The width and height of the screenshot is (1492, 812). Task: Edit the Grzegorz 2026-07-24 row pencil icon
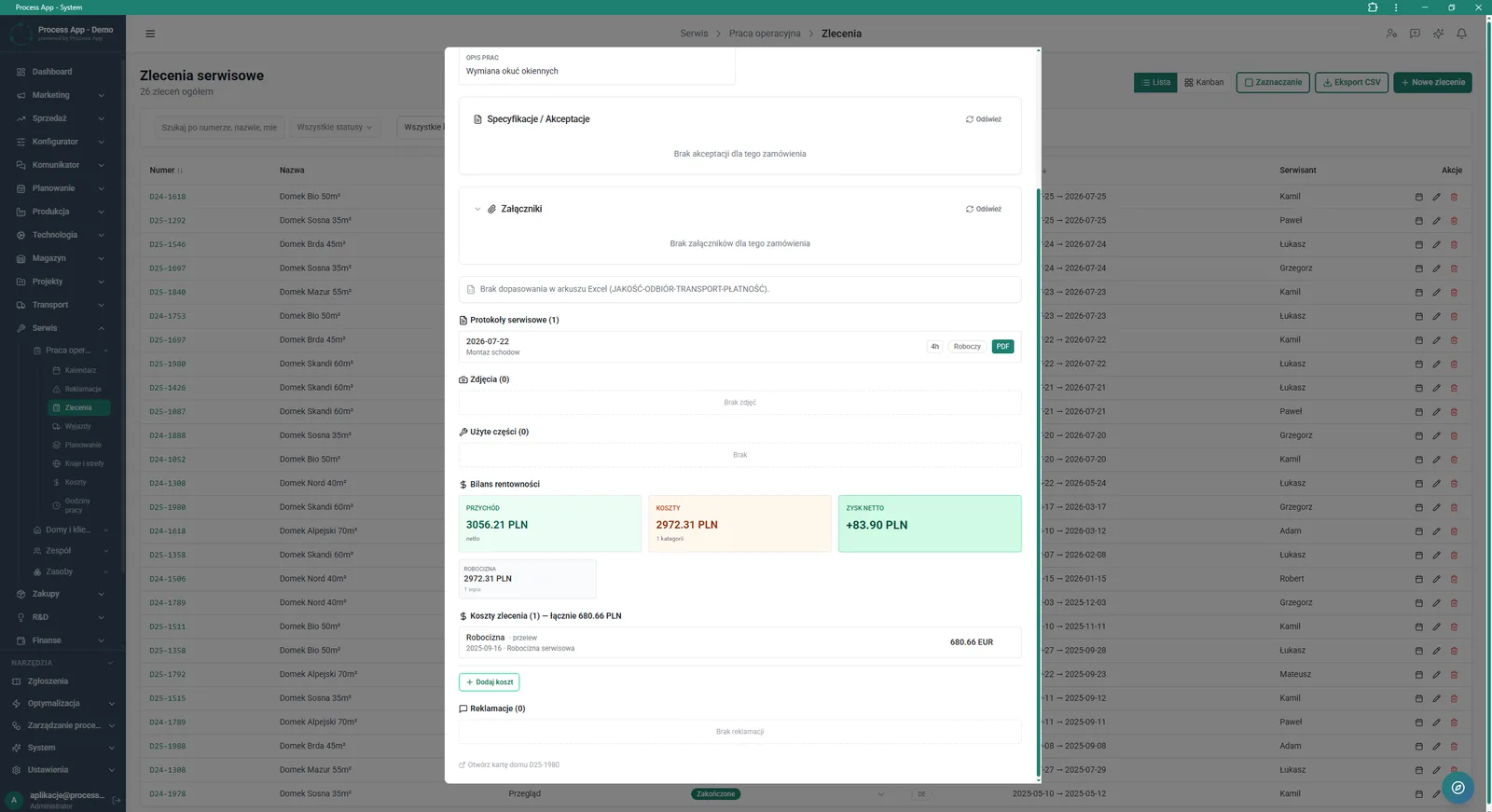(1436, 268)
